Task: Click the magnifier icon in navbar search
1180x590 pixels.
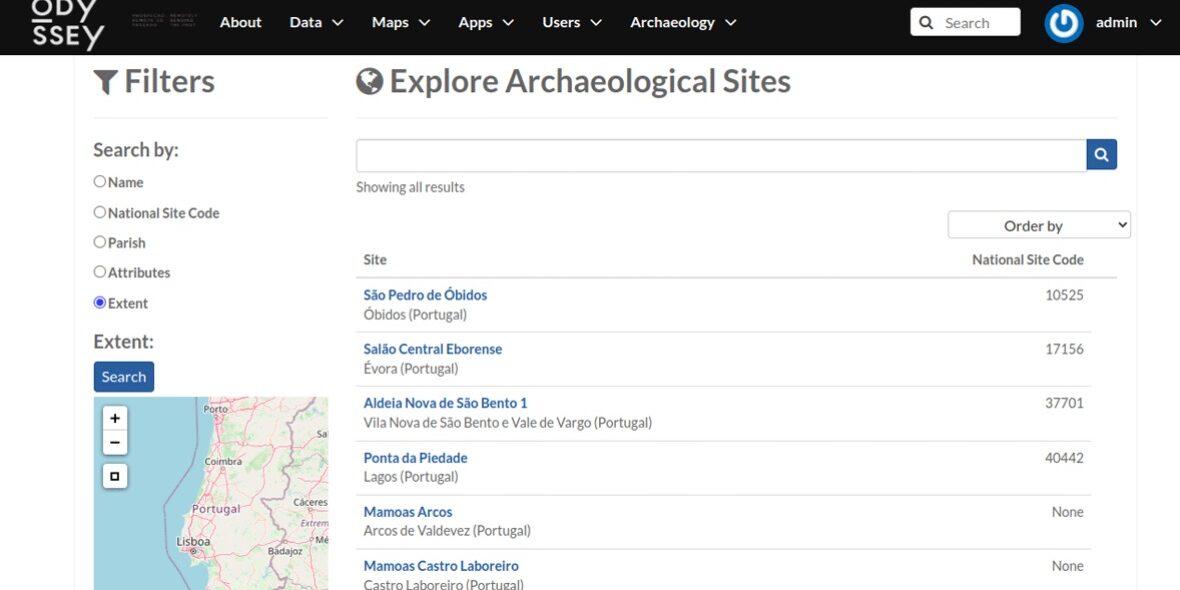Action: pyautogui.click(x=926, y=23)
